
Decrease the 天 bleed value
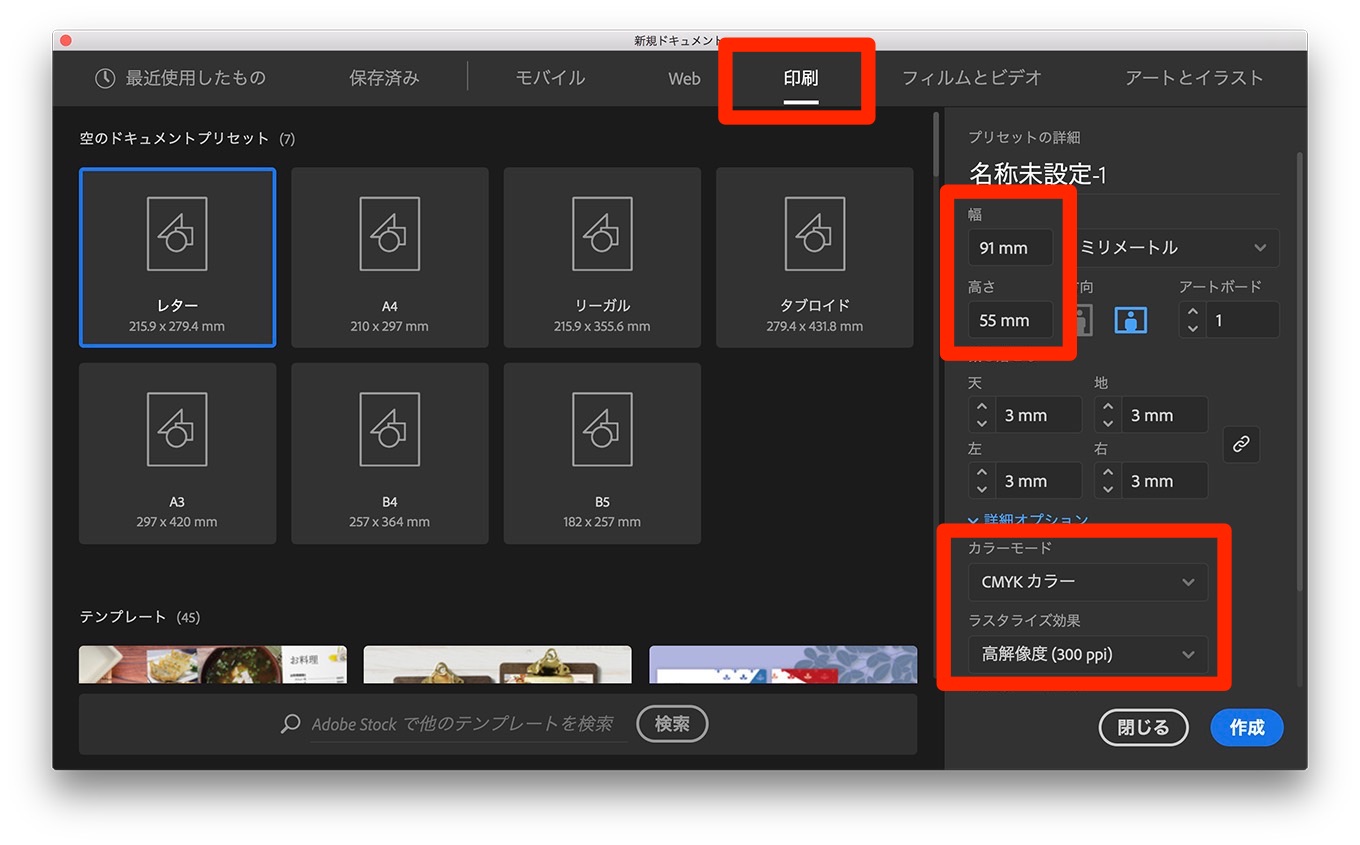click(x=982, y=423)
